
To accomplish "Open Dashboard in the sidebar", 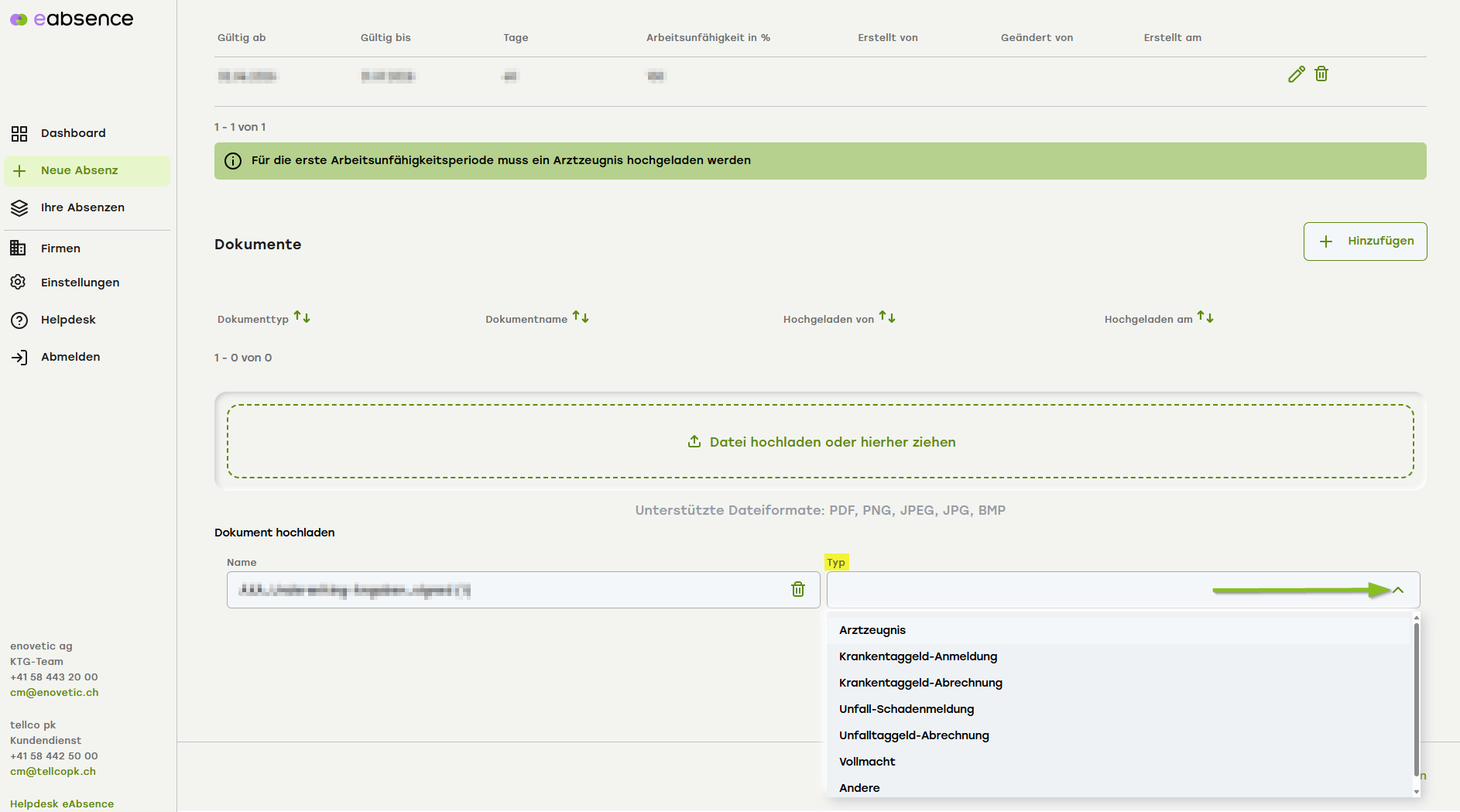I will (x=73, y=133).
